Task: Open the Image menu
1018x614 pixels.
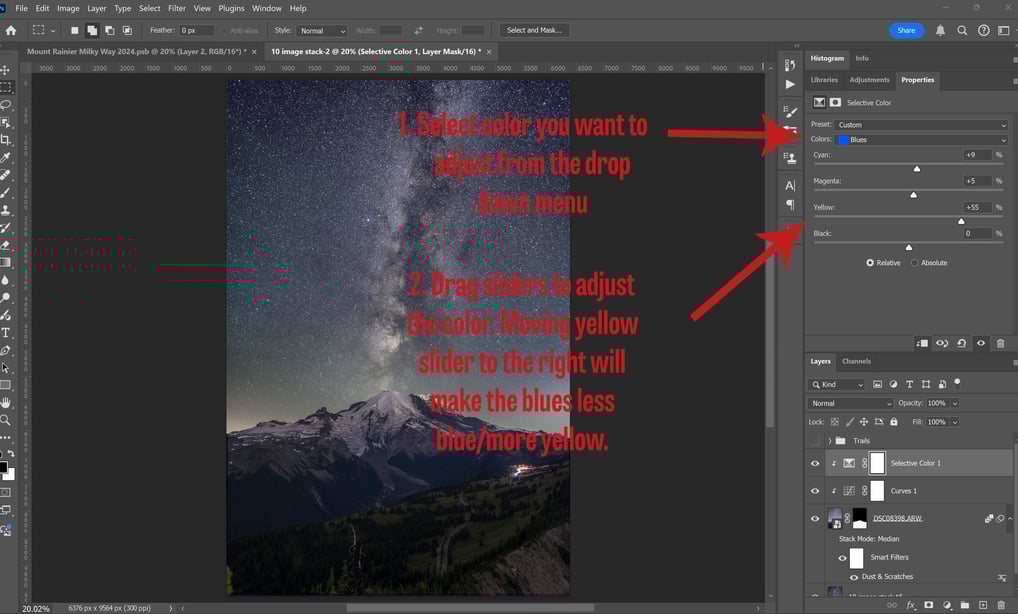Action: (68, 8)
